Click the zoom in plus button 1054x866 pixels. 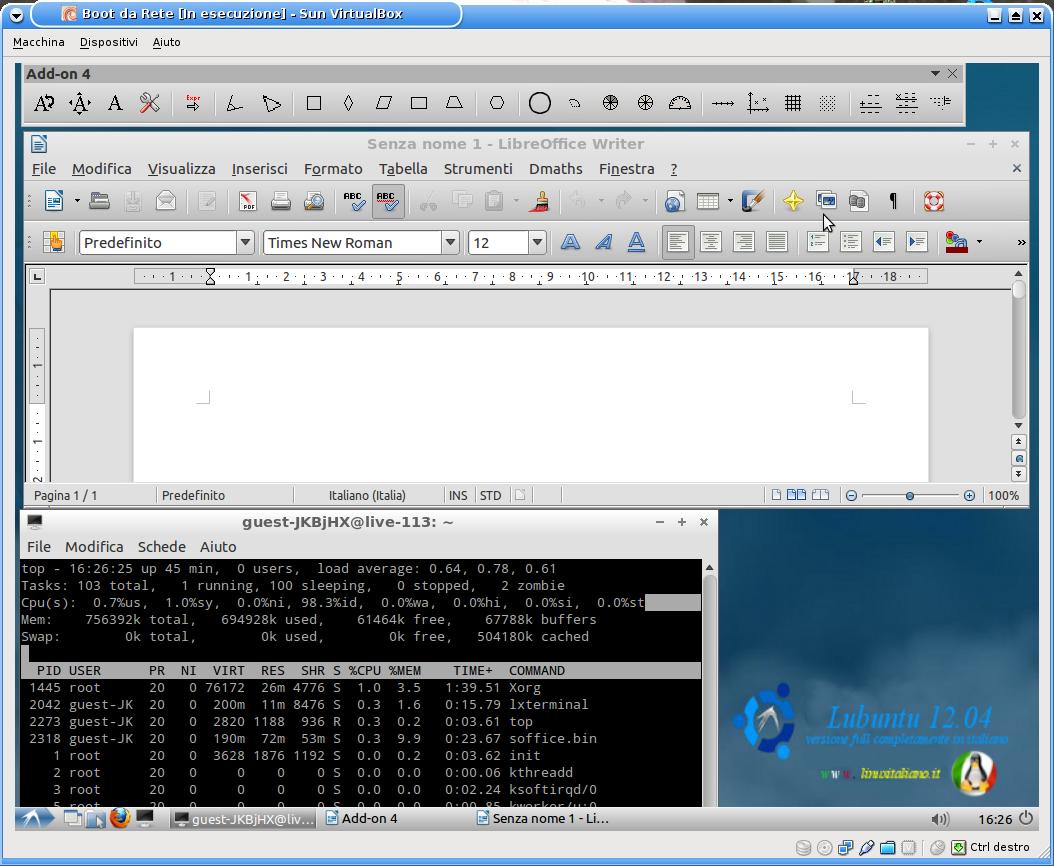pyautogui.click(x=969, y=496)
